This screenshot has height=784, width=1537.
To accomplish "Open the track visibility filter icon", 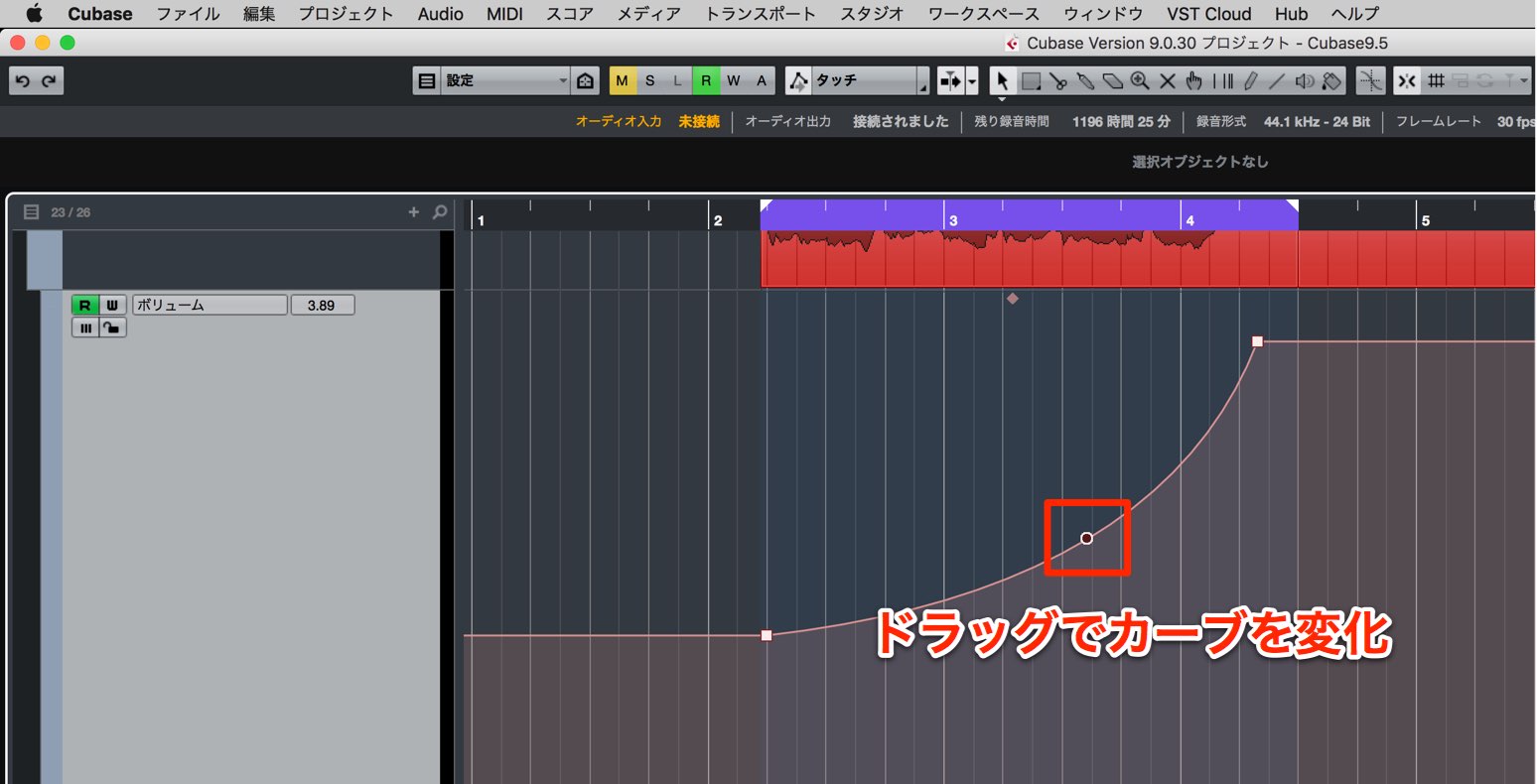I will click(31, 211).
